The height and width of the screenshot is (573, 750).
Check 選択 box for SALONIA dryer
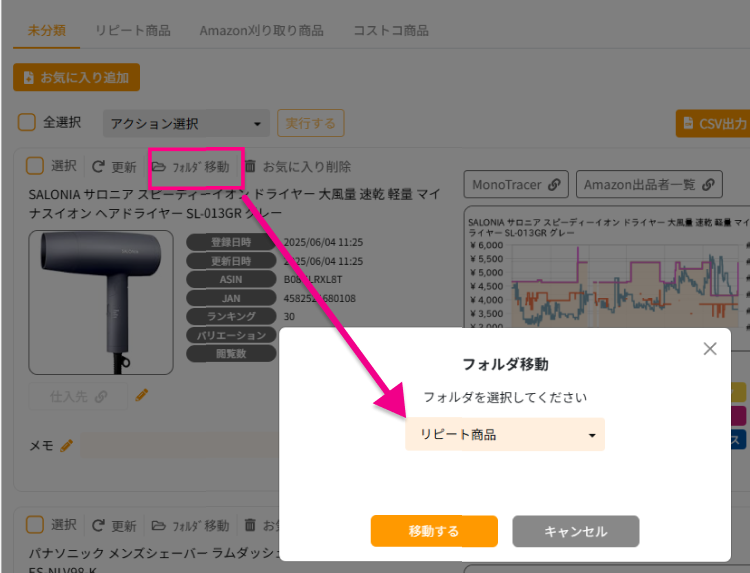(35, 166)
